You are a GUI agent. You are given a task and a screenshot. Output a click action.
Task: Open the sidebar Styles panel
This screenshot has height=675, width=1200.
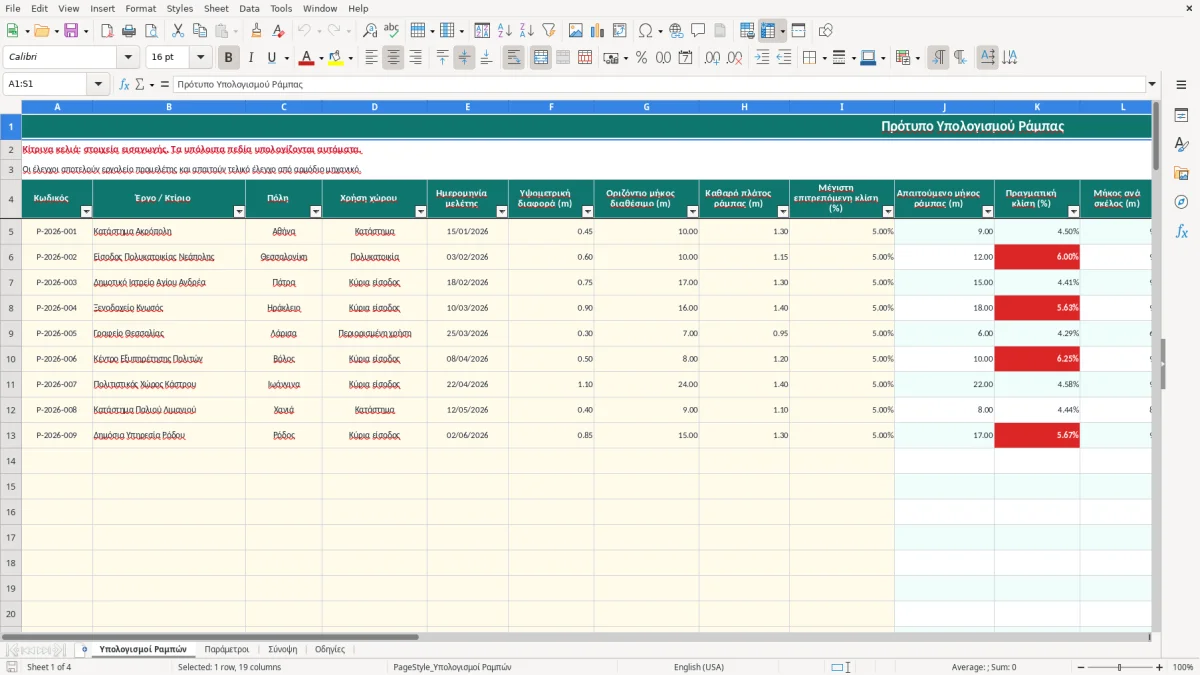pyautogui.click(x=1181, y=144)
